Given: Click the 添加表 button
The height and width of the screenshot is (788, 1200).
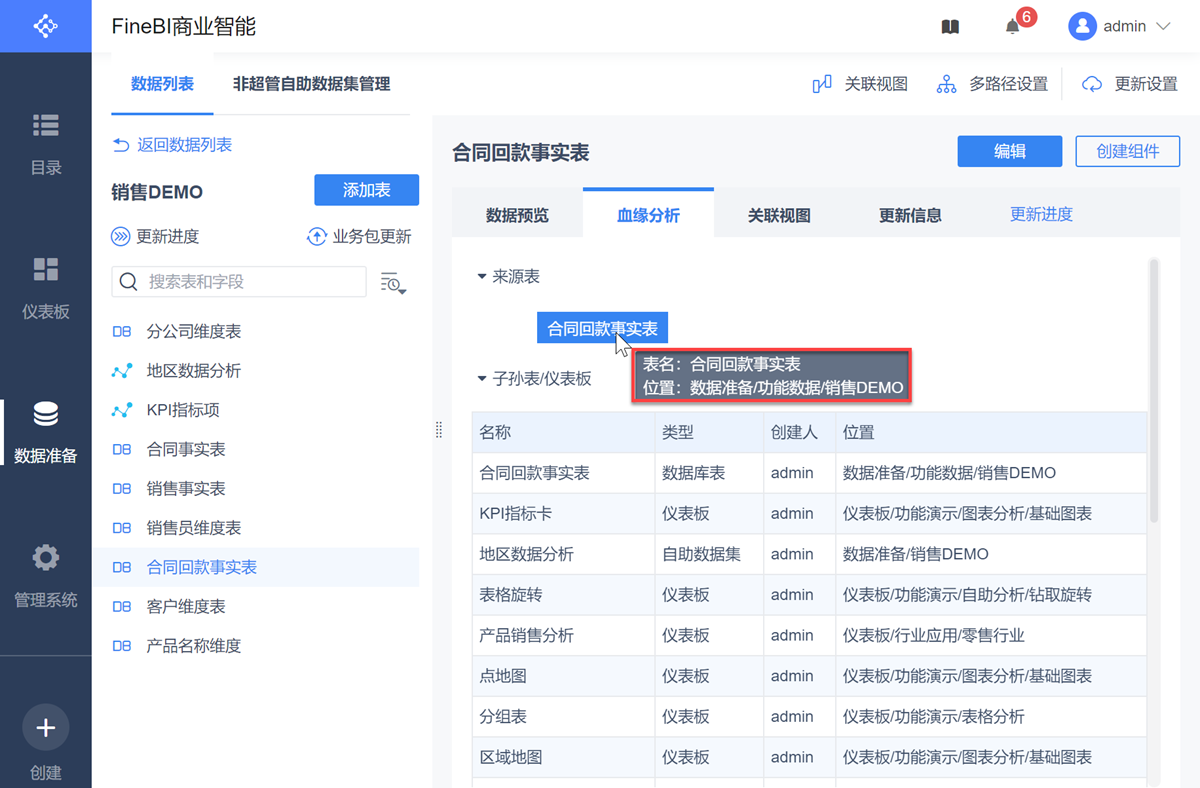Looking at the screenshot, I should point(366,190).
